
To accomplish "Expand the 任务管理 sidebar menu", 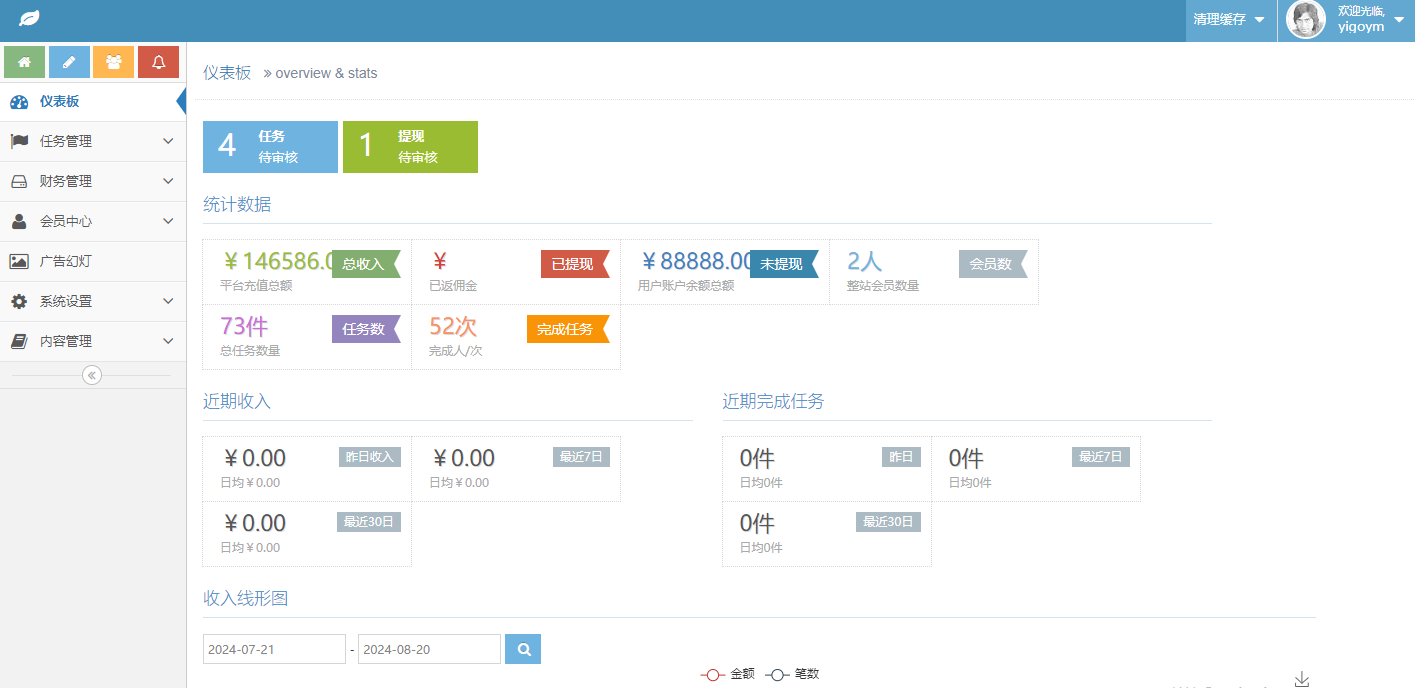I will (92, 141).
